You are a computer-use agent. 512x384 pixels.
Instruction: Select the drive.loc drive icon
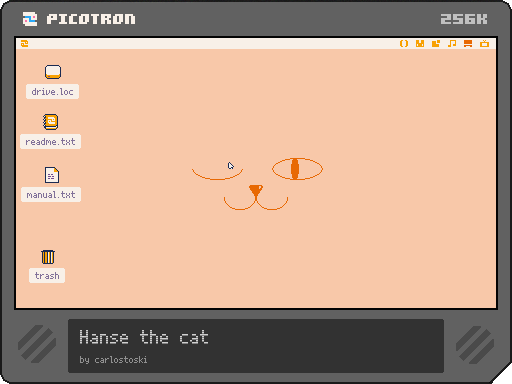coord(53,72)
